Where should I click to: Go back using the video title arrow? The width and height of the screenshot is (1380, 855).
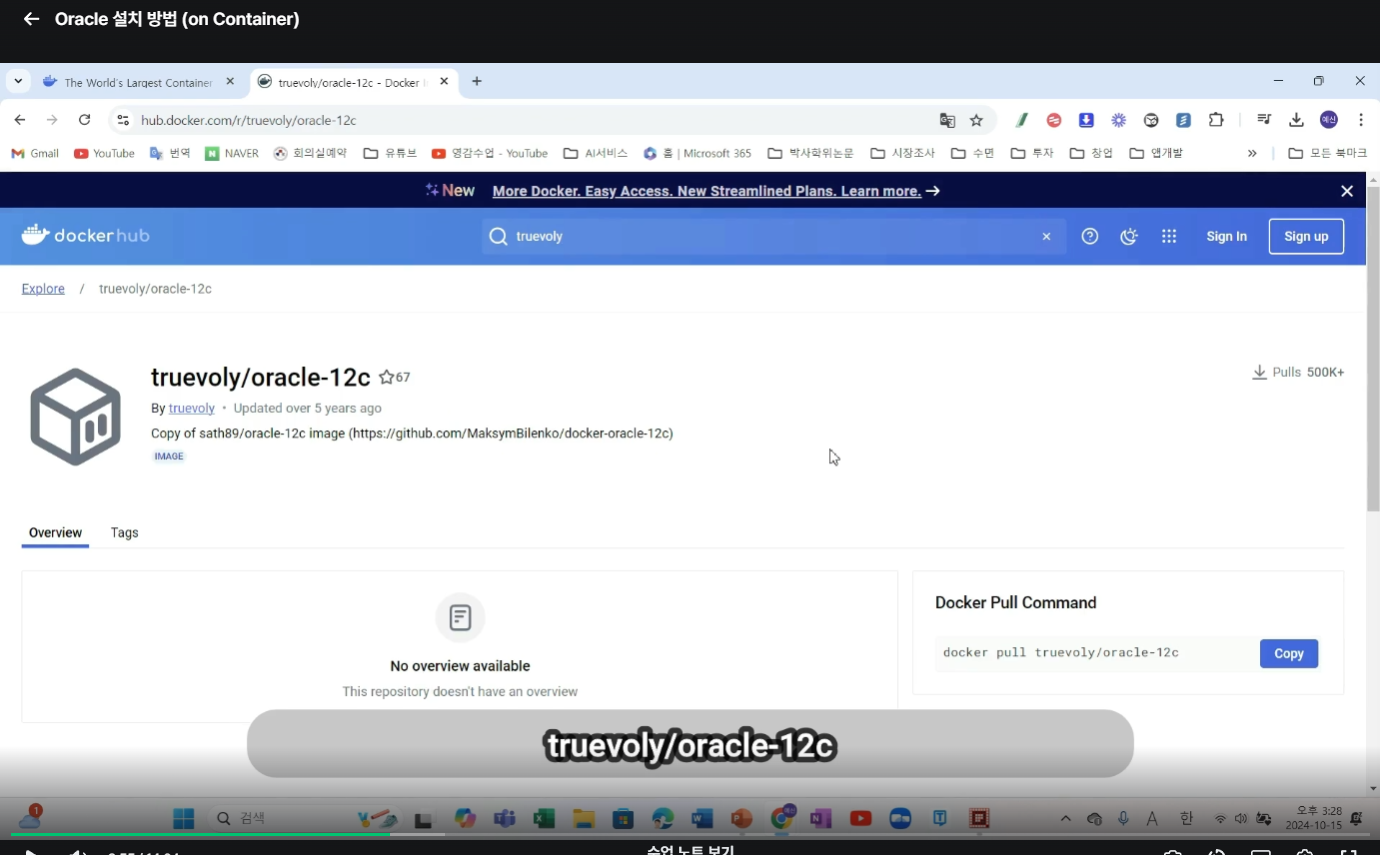(31, 19)
